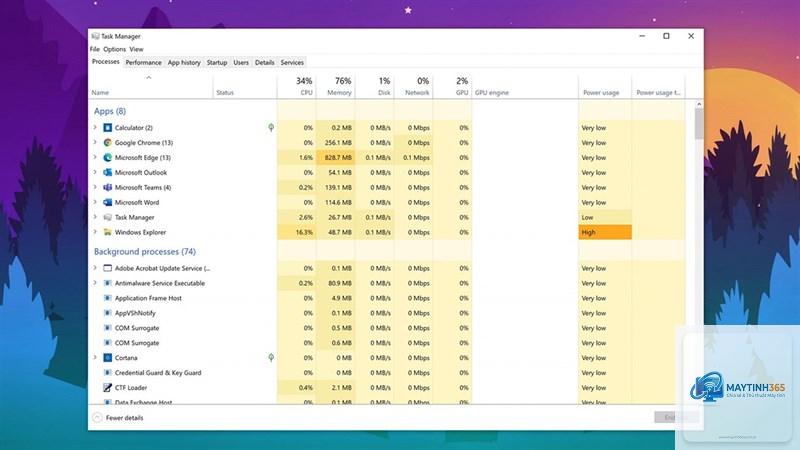Sort by the CPU column header
The height and width of the screenshot is (450, 800).
tap(297, 86)
